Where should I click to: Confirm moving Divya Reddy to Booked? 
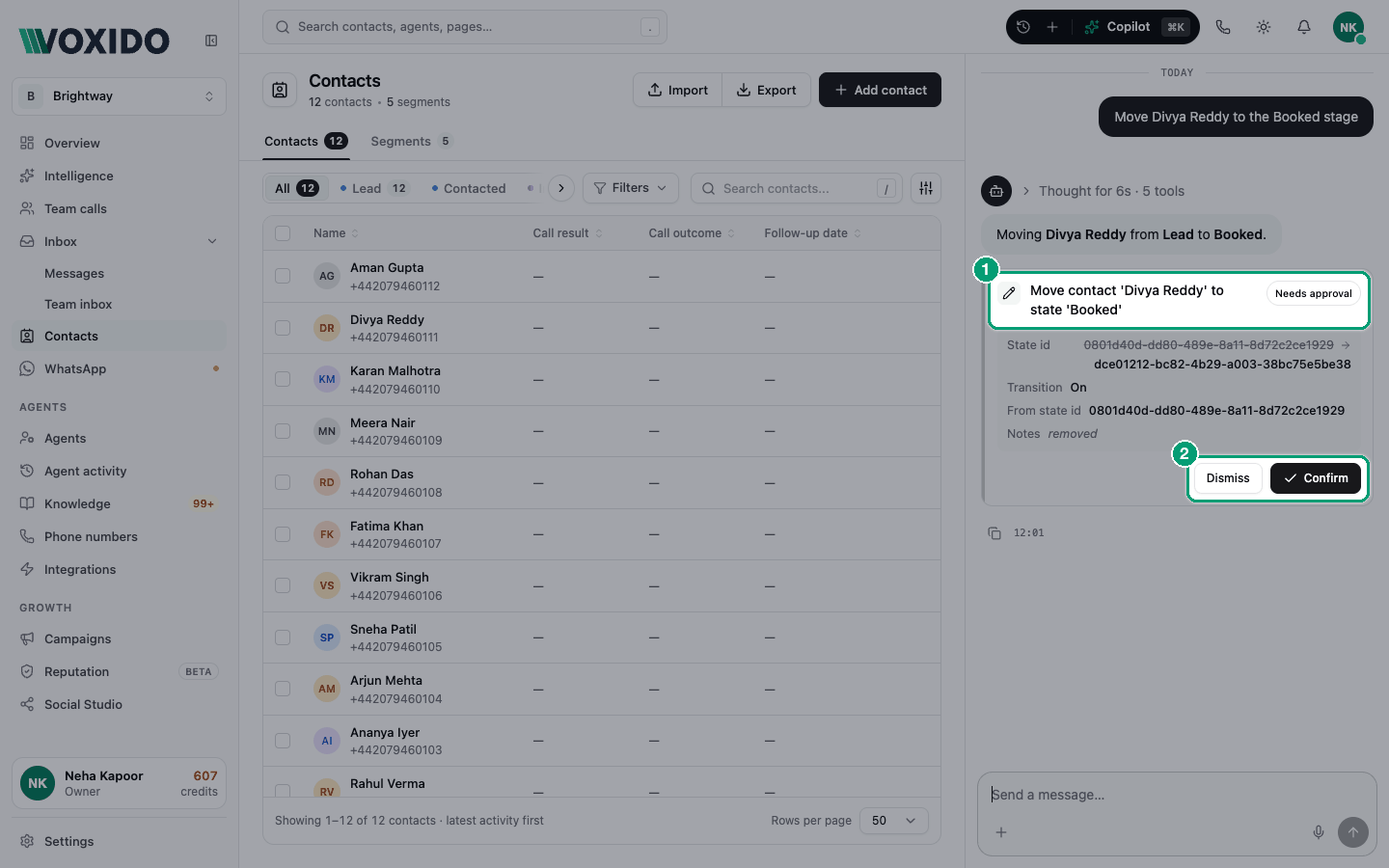pos(1316,478)
